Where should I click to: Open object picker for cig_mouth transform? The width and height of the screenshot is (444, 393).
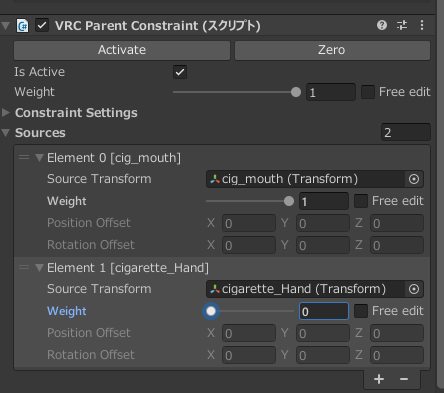[414, 179]
